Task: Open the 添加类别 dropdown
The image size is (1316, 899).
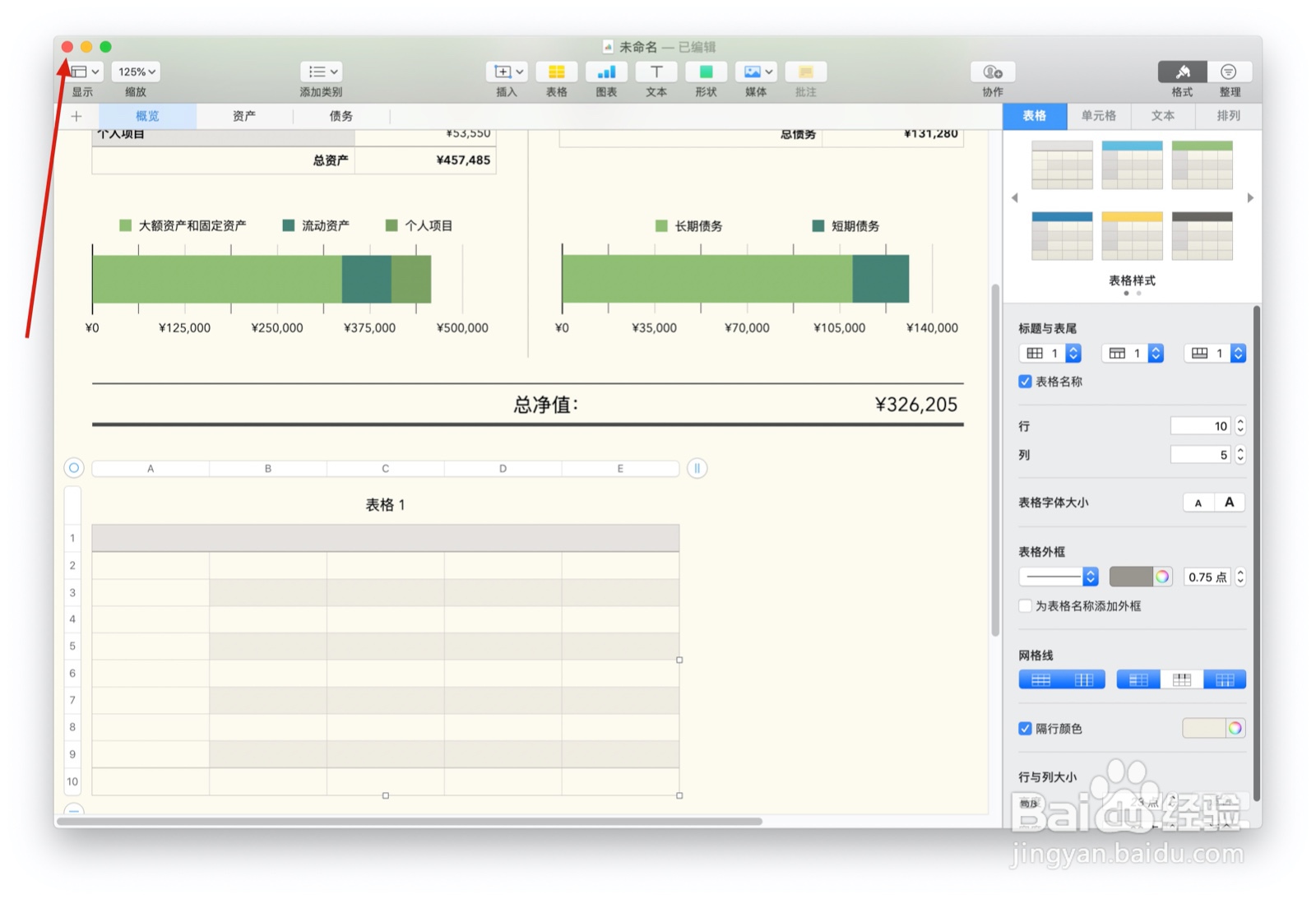Action: tap(321, 72)
